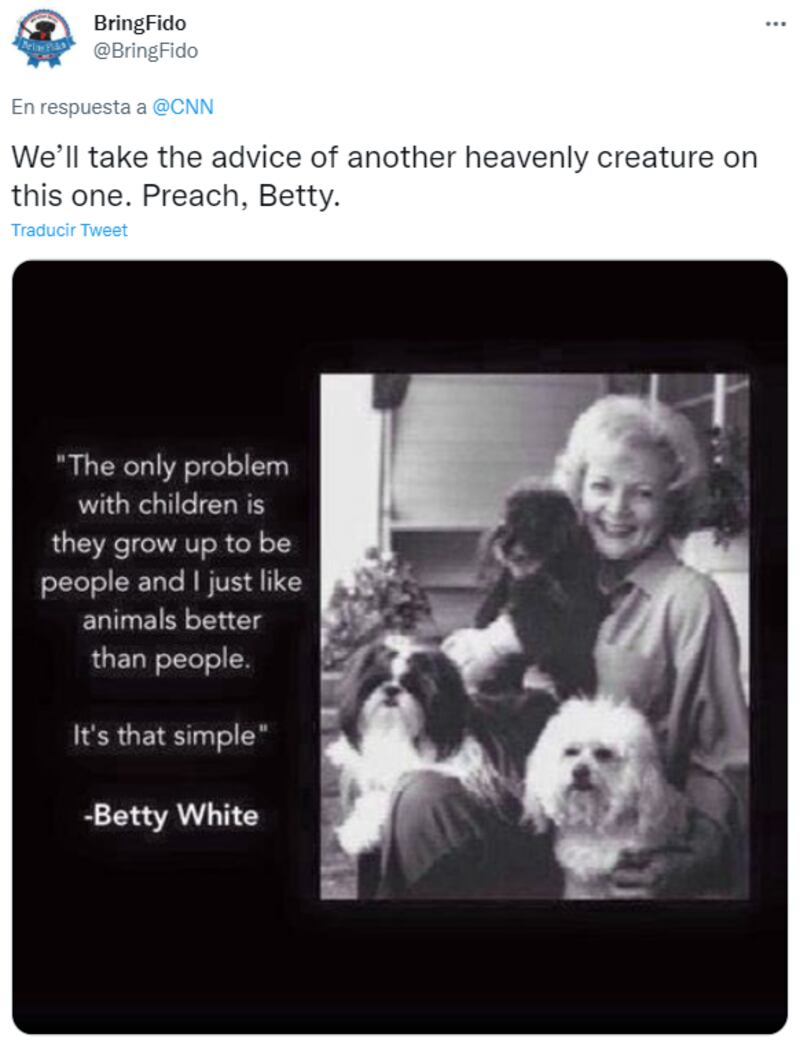800x1052 pixels.
Task: Click the '-Betty White' attribution in image
Action: pos(171,816)
